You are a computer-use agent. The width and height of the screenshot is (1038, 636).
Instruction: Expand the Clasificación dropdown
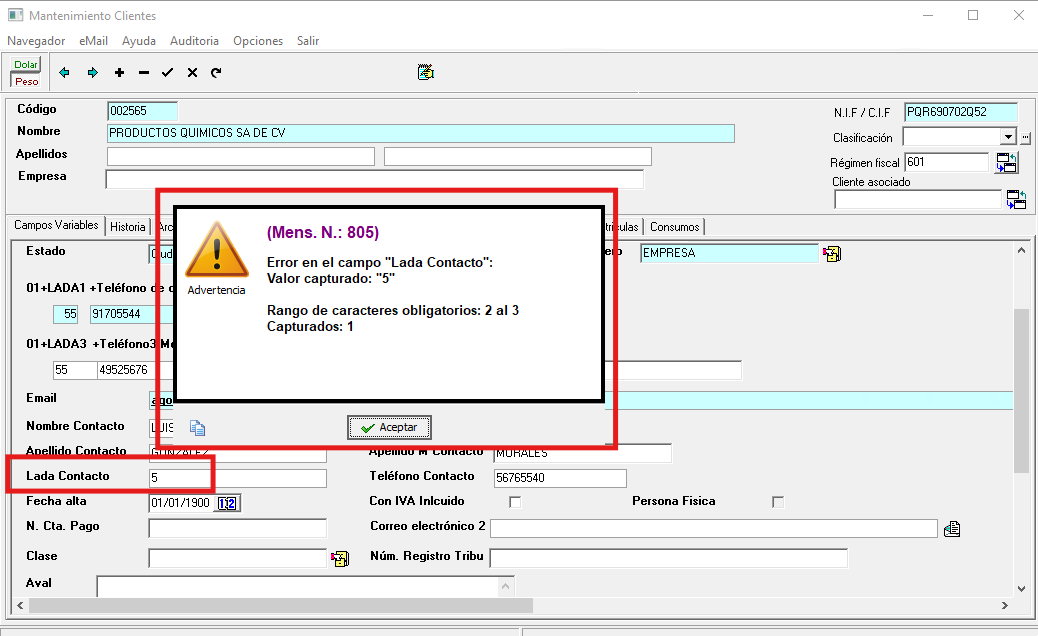tap(1008, 137)
